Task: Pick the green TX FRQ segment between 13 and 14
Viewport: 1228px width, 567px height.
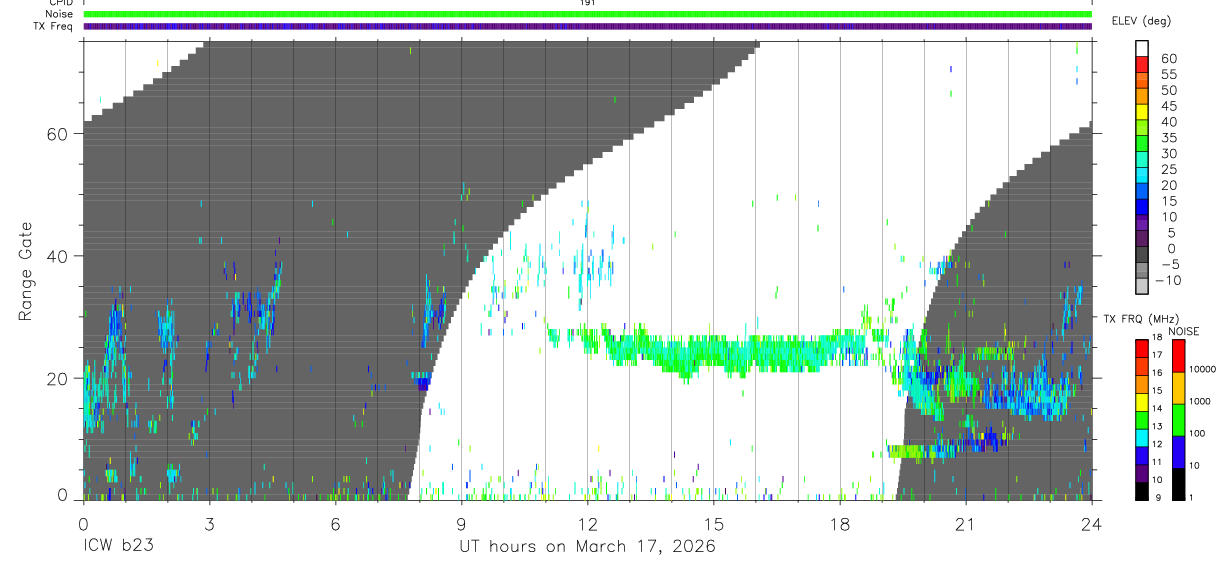Action: click(x=1142, y=420)
